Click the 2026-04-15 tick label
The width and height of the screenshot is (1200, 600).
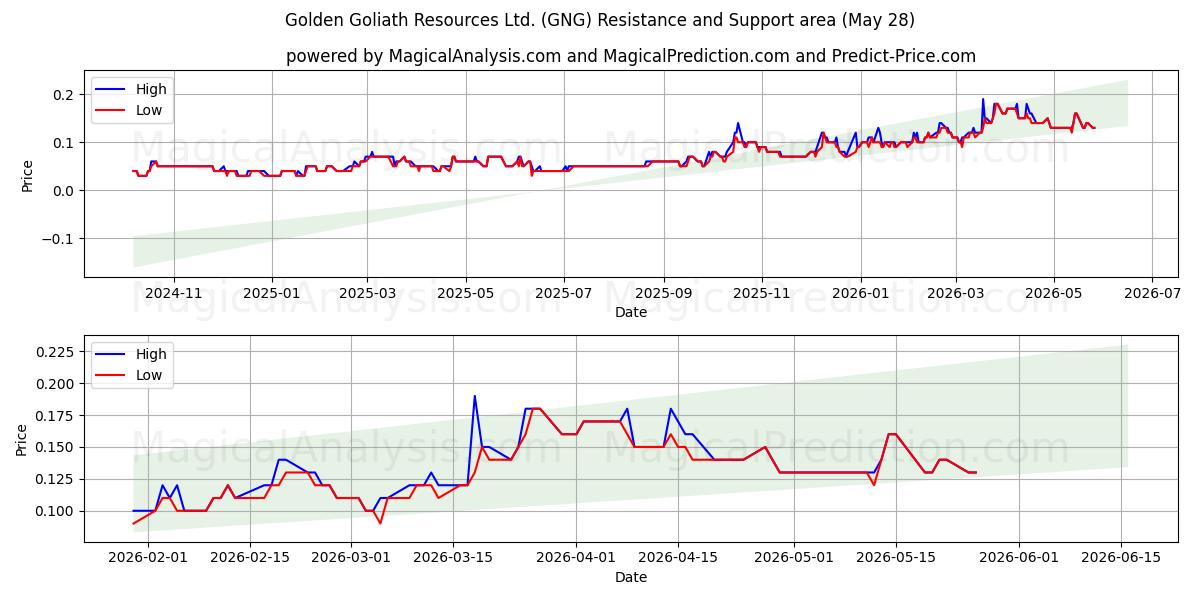[678, 558]
